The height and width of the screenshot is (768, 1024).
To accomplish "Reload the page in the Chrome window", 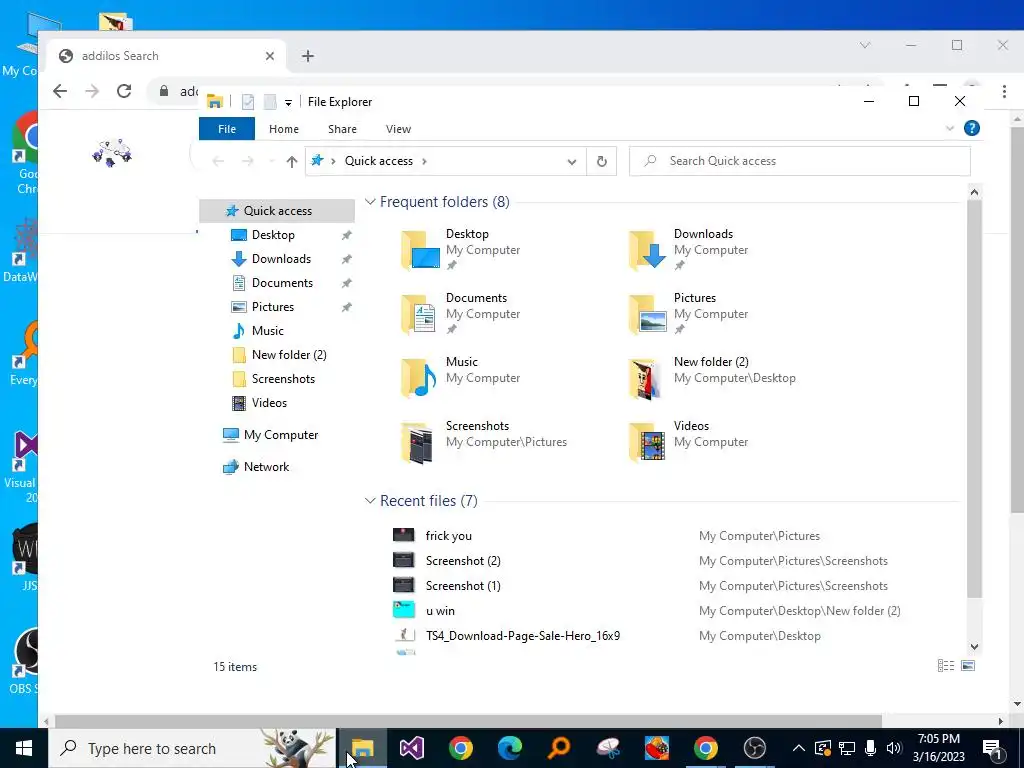I will coord(124,91).
